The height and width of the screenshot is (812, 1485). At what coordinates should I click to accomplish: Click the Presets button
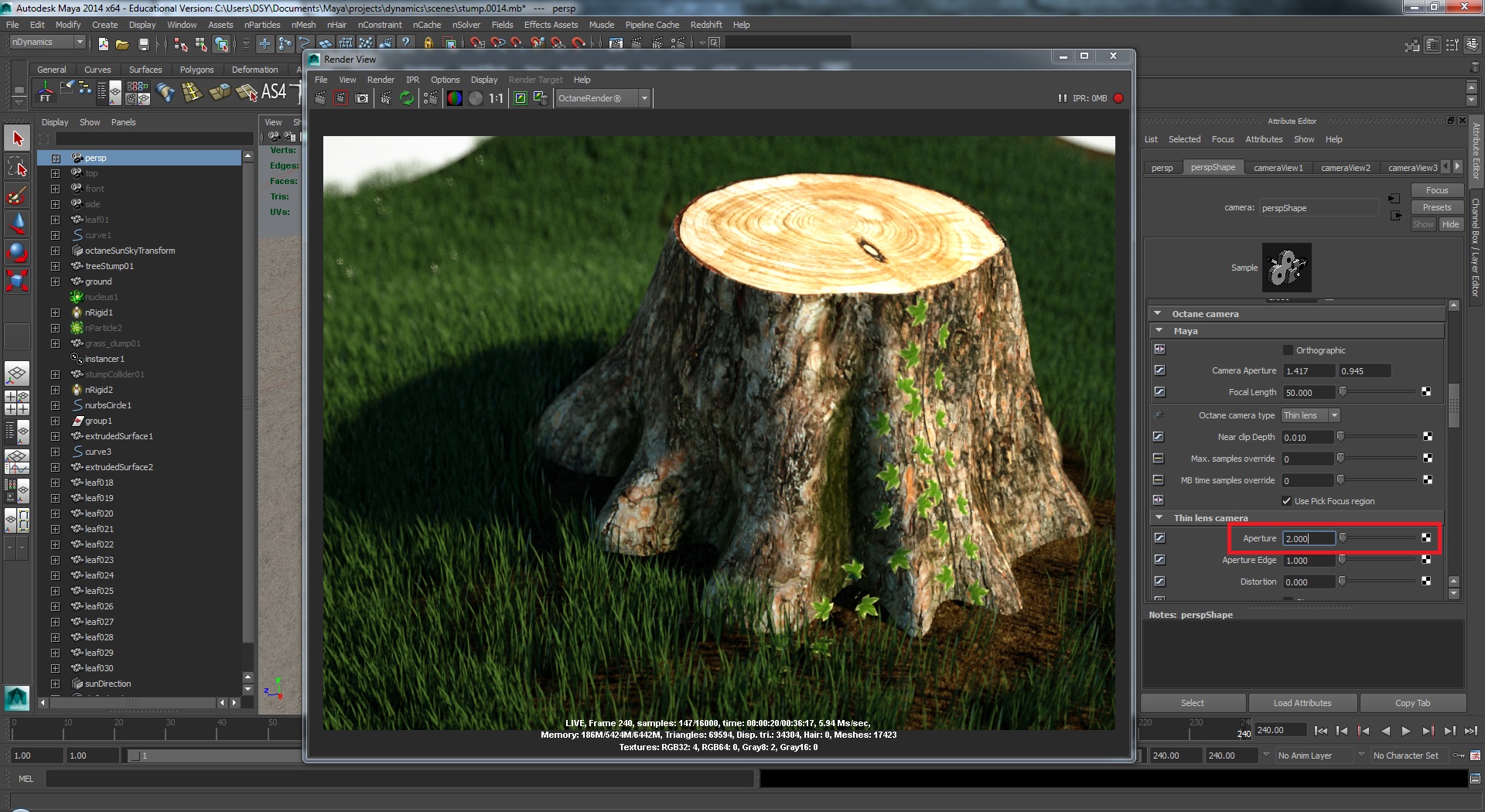tap(1436, 207)
